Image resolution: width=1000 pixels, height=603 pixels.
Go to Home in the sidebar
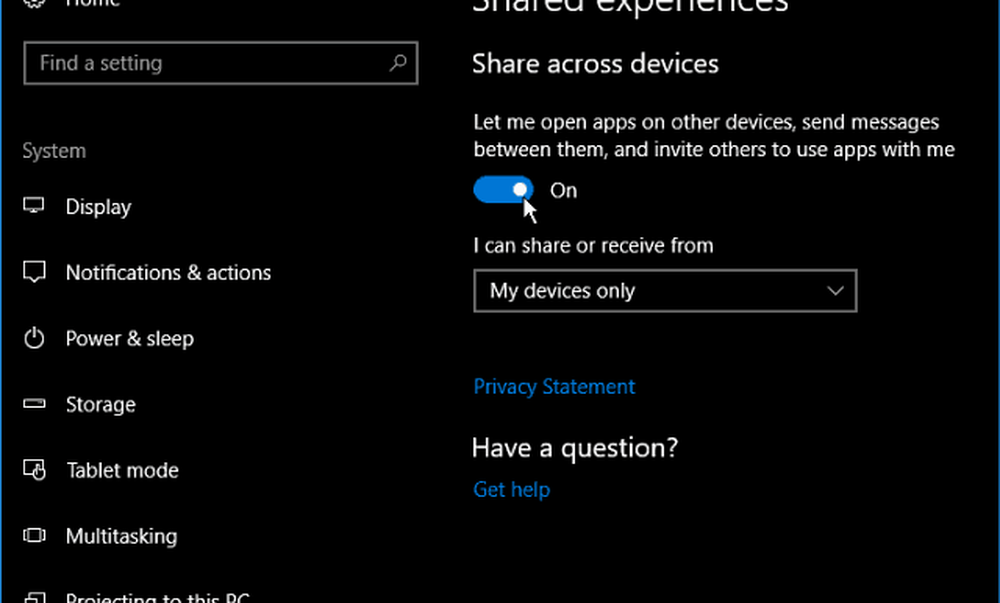[92, 4]
